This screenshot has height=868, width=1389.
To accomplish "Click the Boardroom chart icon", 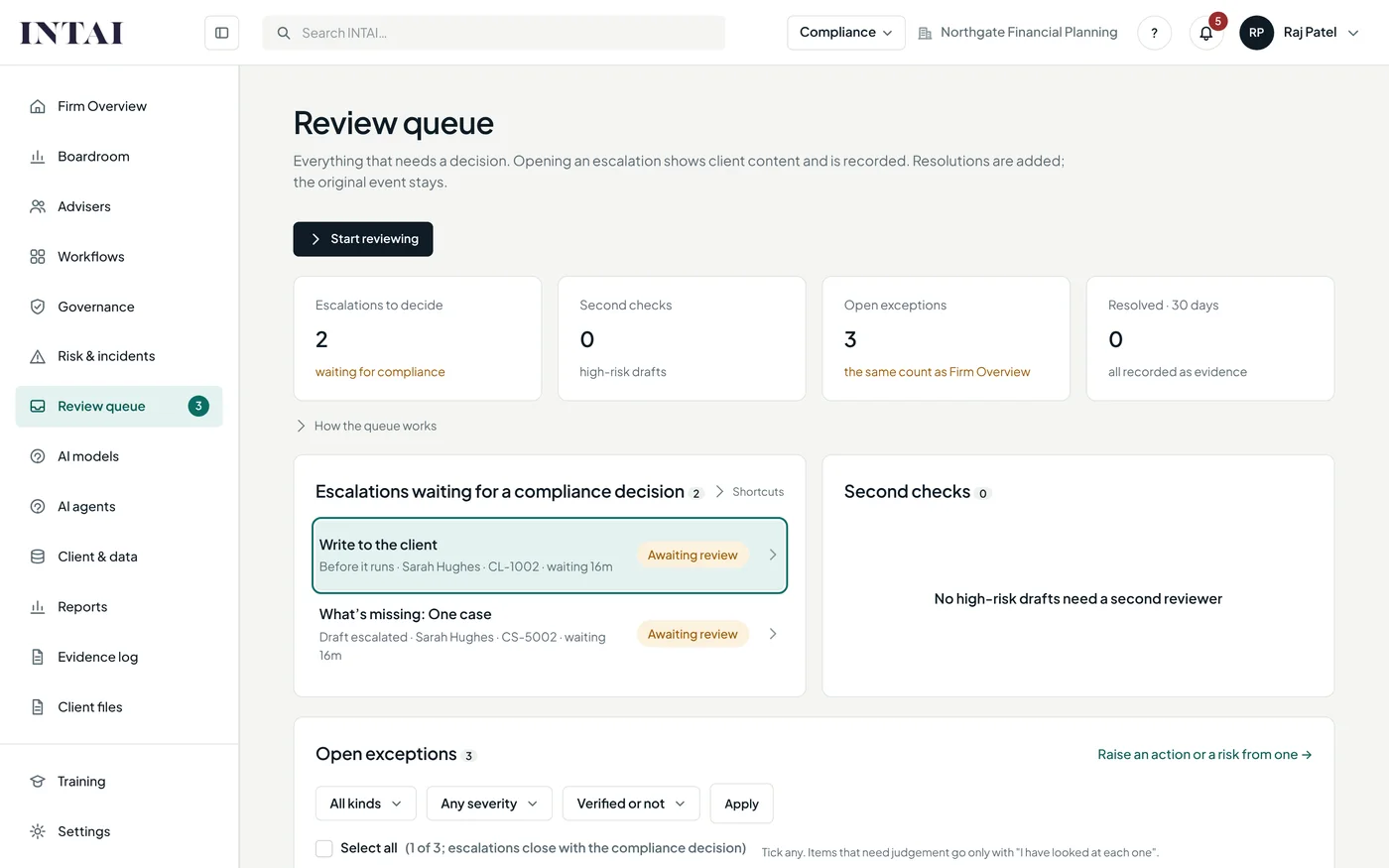I will pyautogui.click(x=38, y=157).
